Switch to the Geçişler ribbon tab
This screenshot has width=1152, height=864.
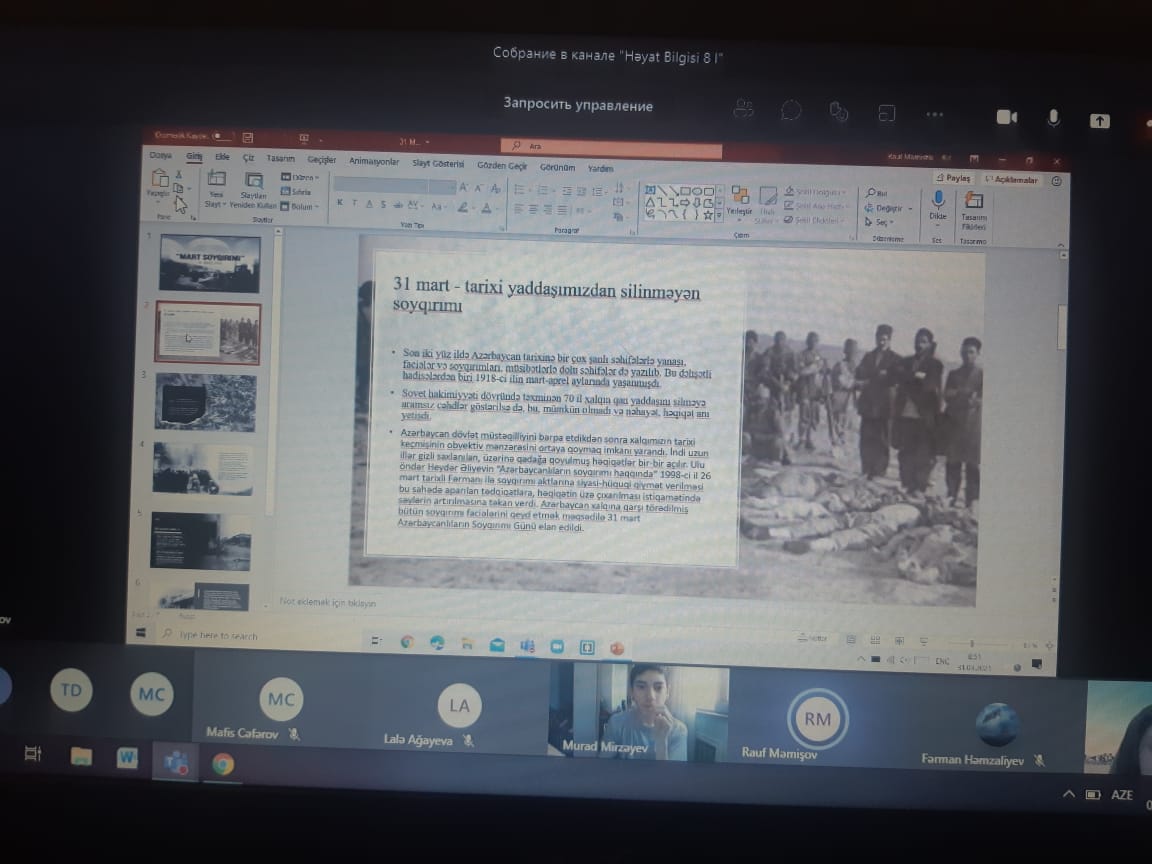coord(321,159)
